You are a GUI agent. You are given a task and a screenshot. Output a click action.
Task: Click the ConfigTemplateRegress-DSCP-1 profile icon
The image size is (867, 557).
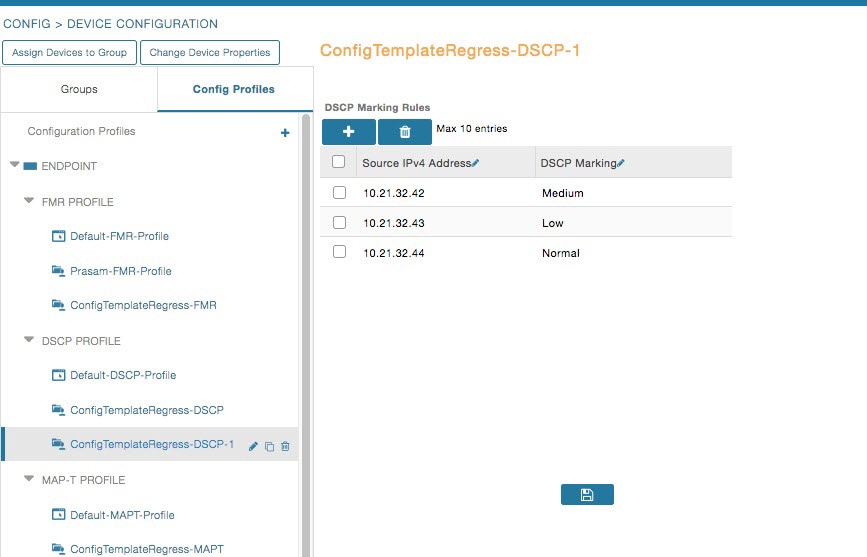pos(58,444)
